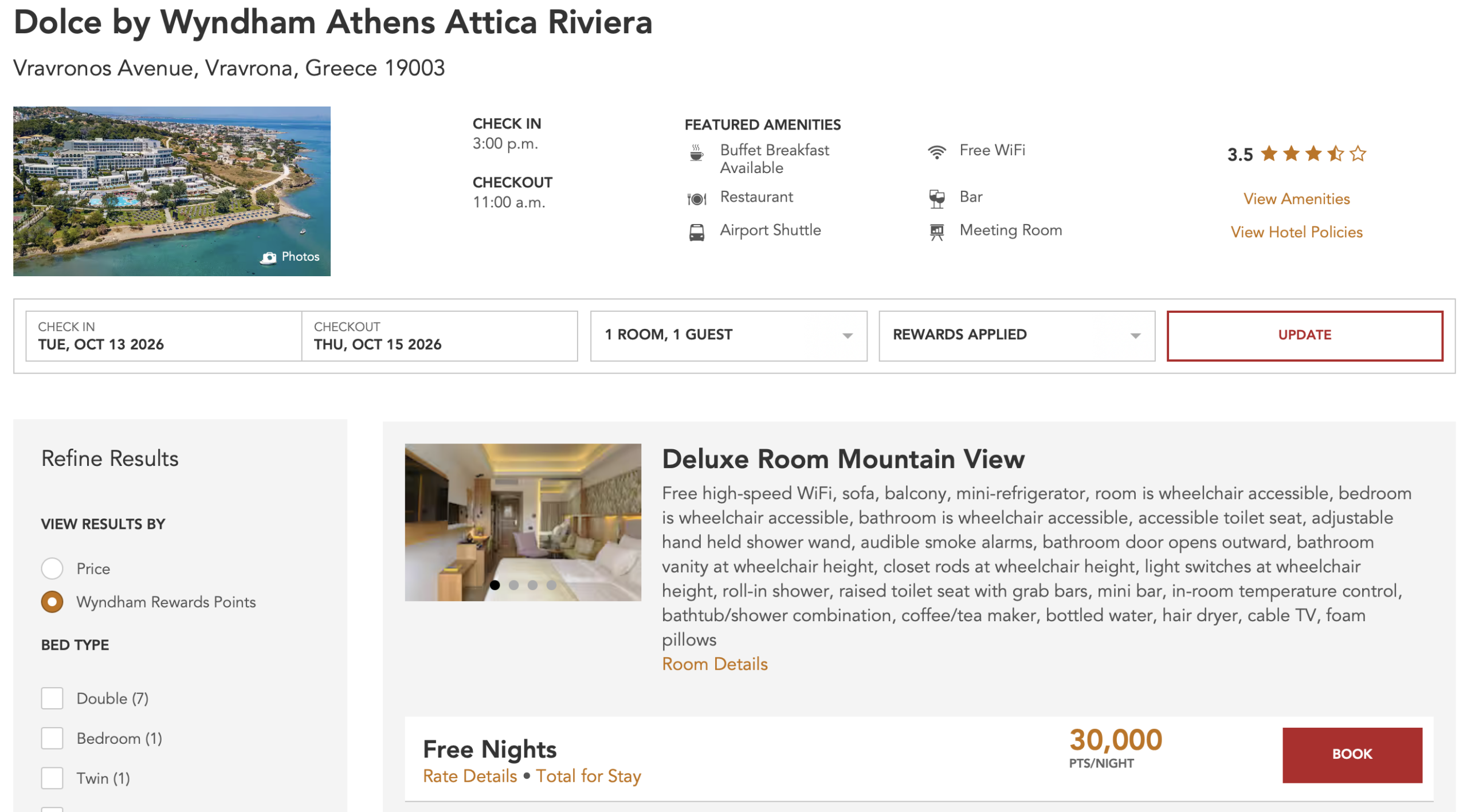Viewport: 1467px width, 812px height.
Task: Select the second carousel dot
Action: pyautogui.click(x=513, y=586)
